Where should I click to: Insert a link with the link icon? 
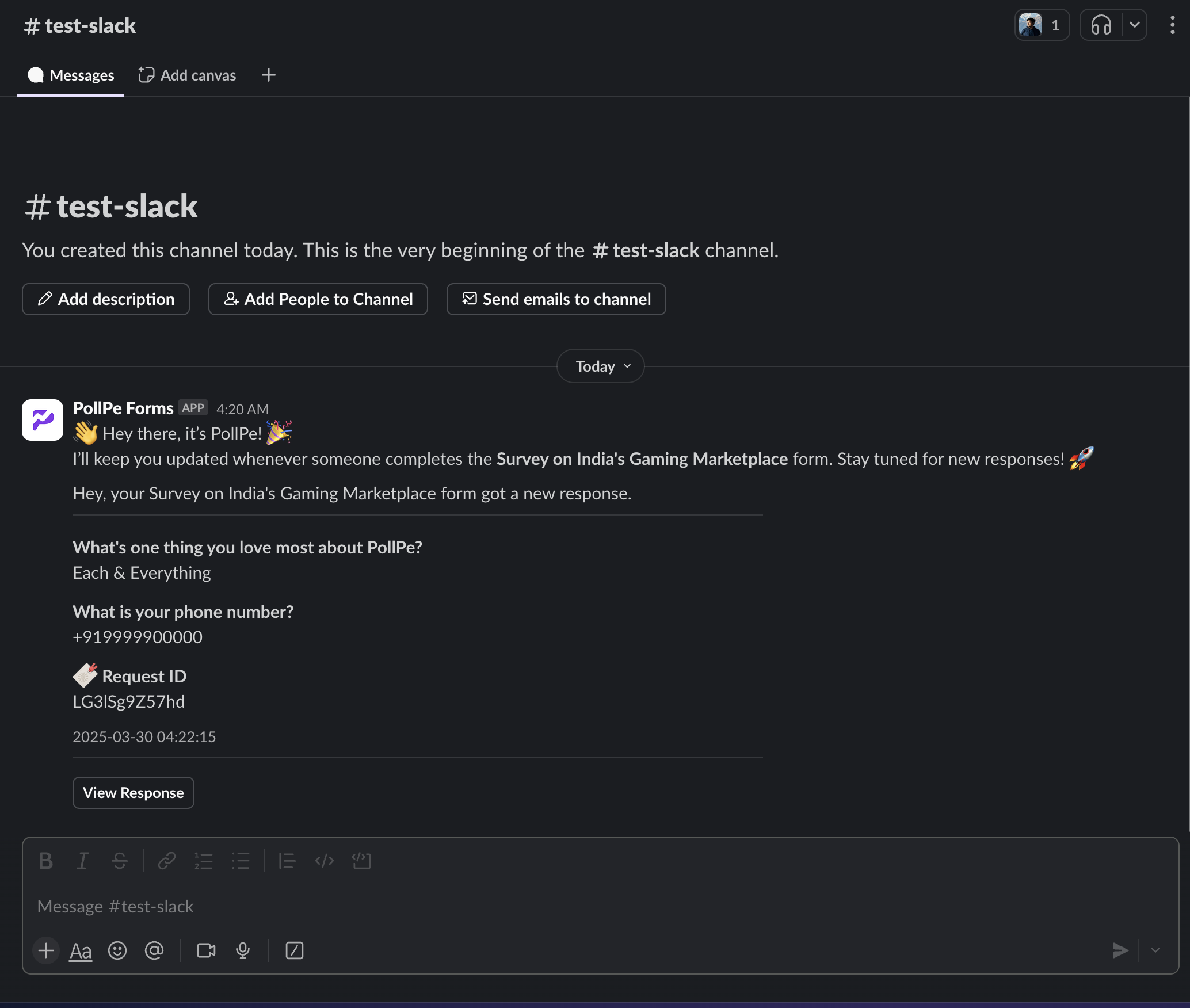(167, 861)
